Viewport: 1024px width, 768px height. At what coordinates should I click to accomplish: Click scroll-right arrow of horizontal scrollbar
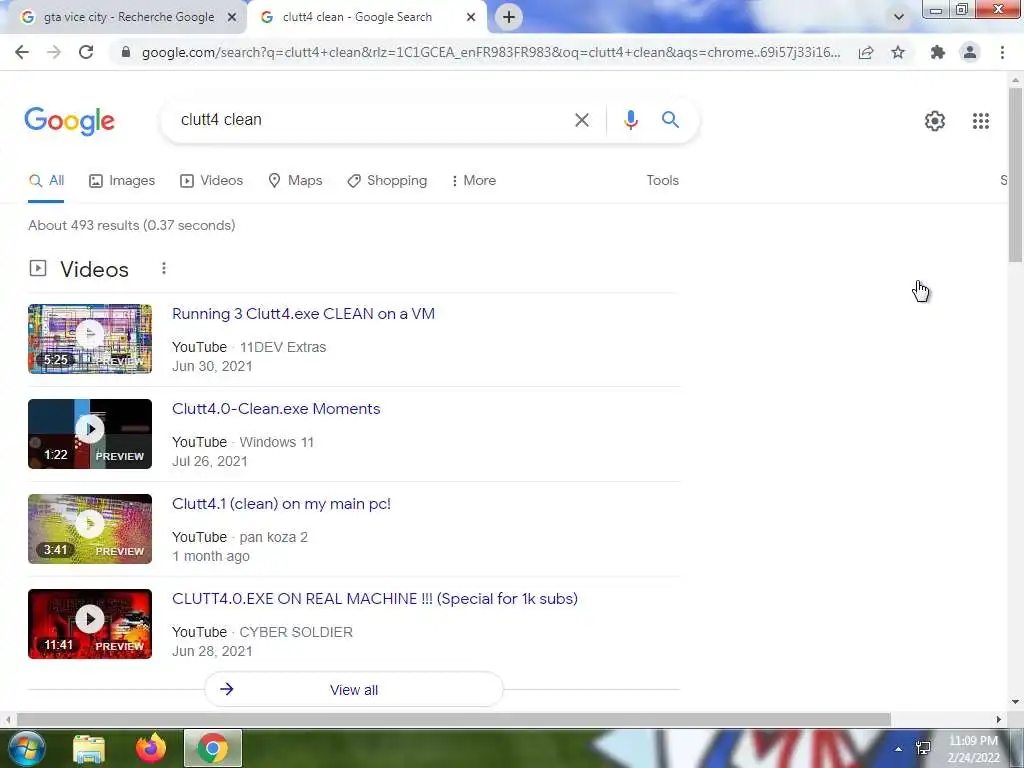pyautogui.click(x=999, y=719)
